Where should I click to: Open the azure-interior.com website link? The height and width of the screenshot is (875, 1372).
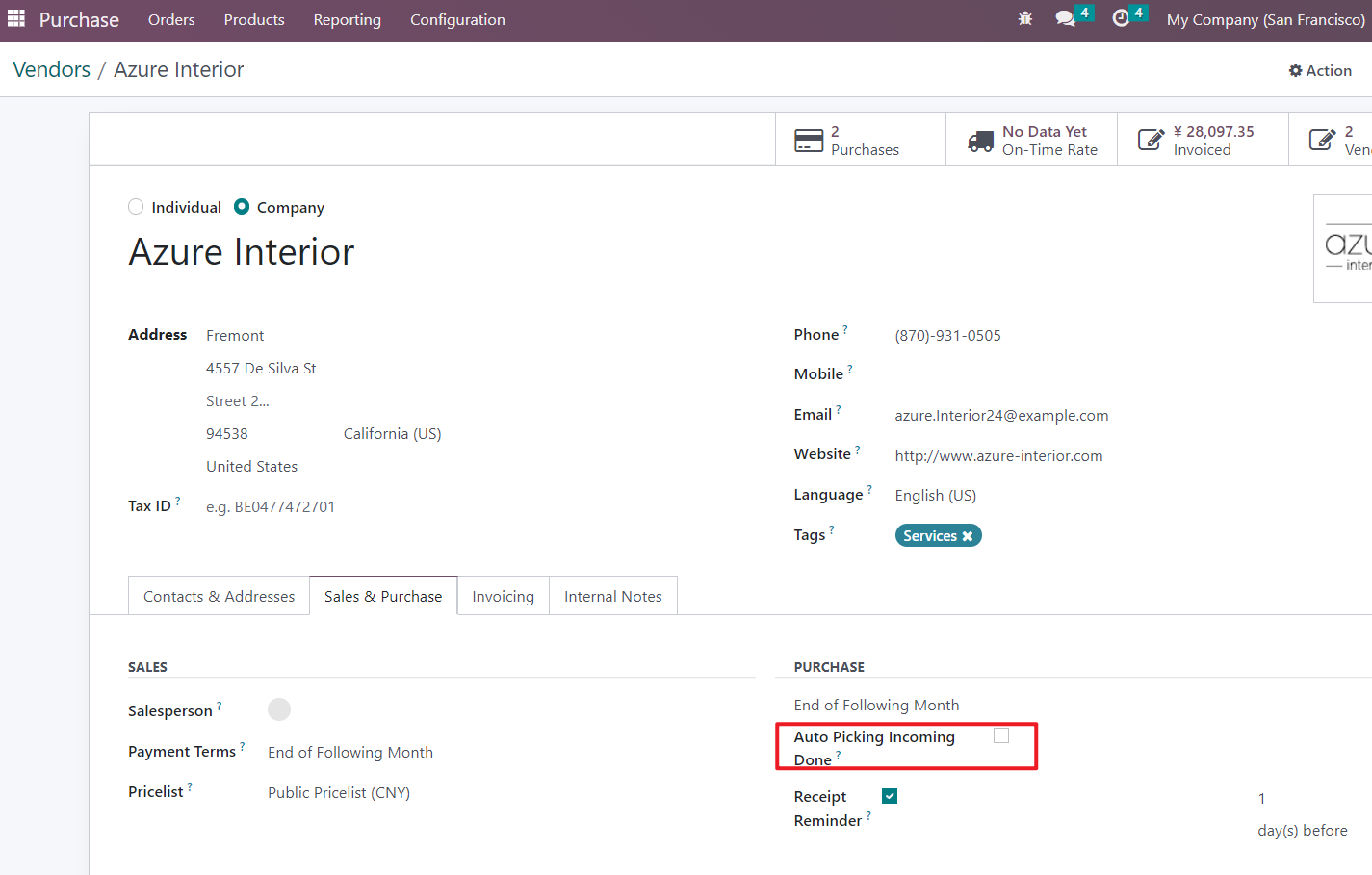coord(998,456)
